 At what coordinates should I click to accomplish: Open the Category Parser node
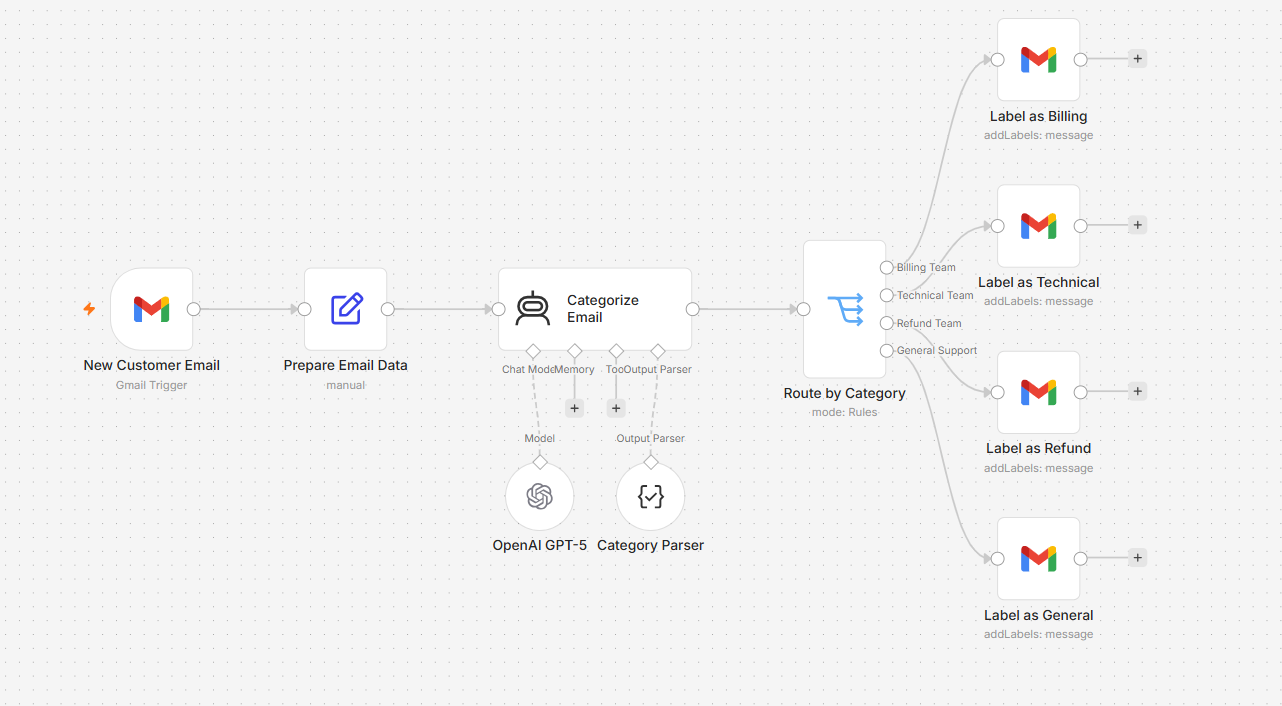point(651,496)
